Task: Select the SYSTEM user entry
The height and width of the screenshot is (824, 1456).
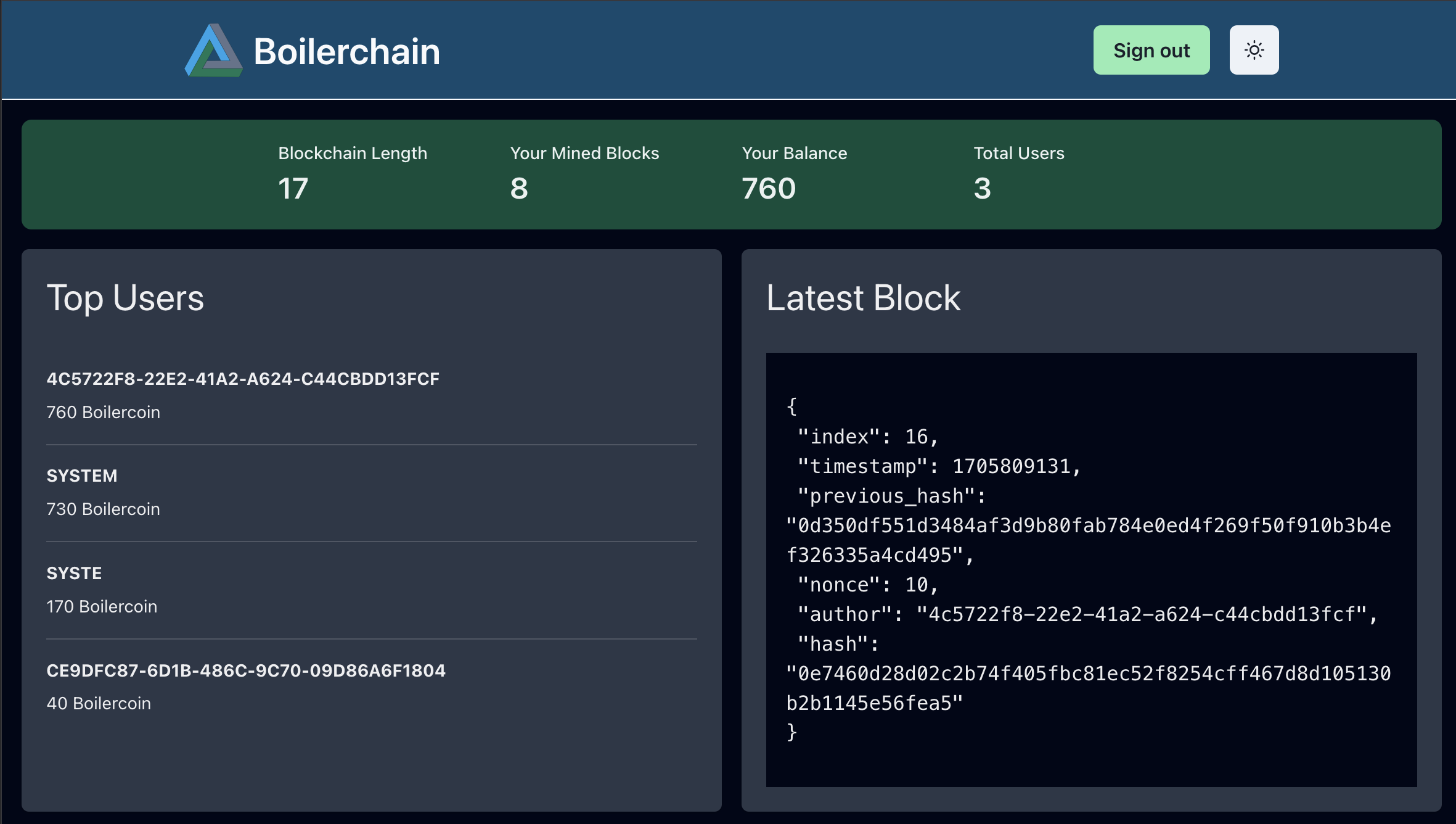Action: tap(82, 476)
